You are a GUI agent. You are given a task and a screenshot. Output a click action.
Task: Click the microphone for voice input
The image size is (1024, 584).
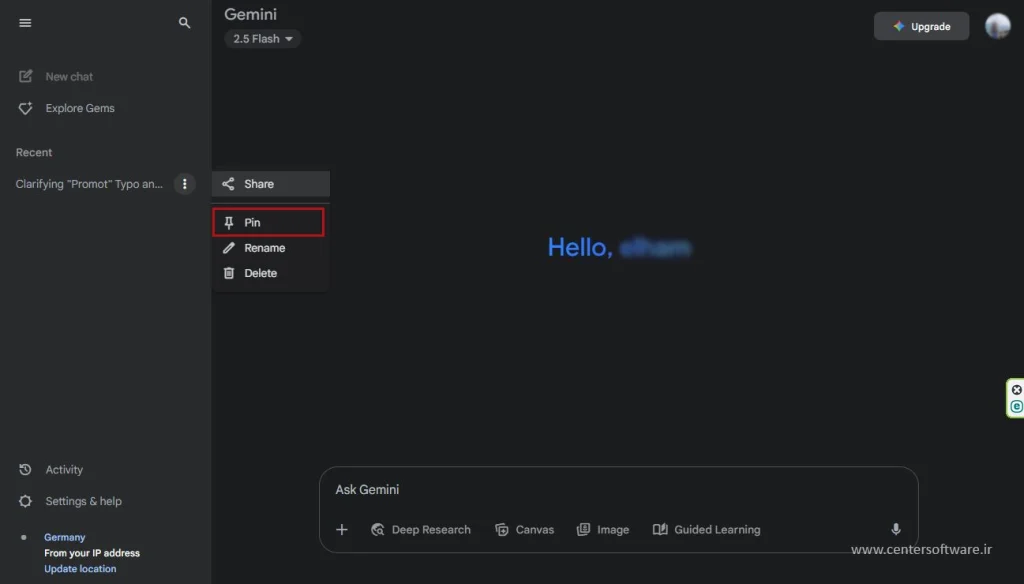895,529
